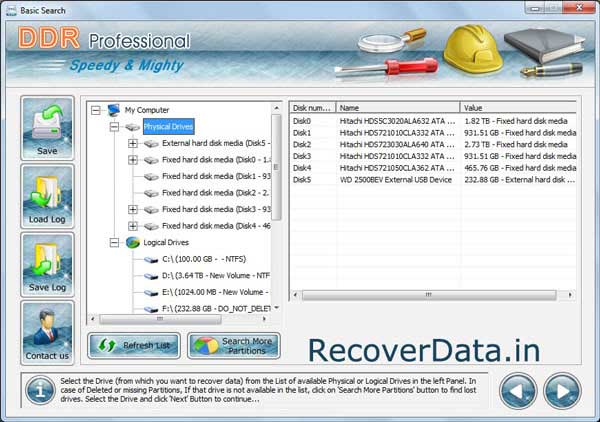Click Search More Partitions button

coord(234,346)
